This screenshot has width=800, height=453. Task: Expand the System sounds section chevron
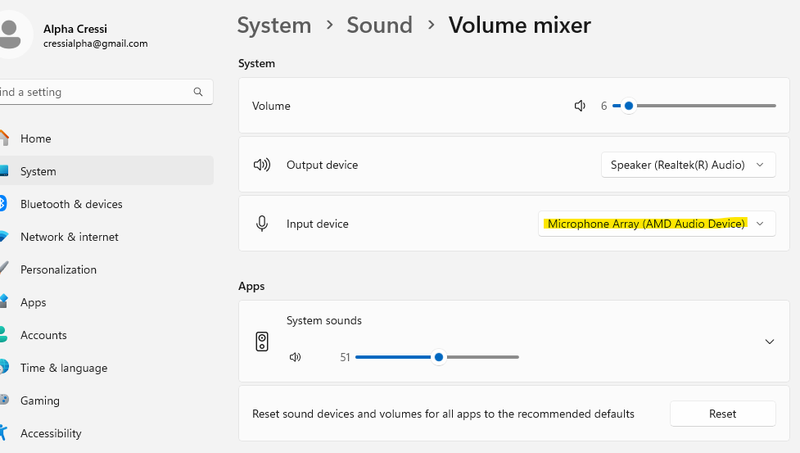(769, 341)
